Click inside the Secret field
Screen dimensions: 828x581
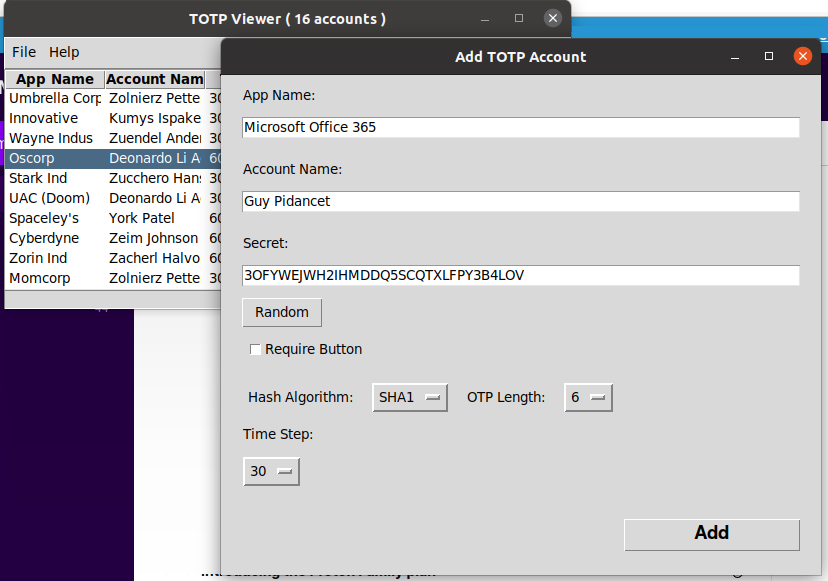[x=520, y=275]
